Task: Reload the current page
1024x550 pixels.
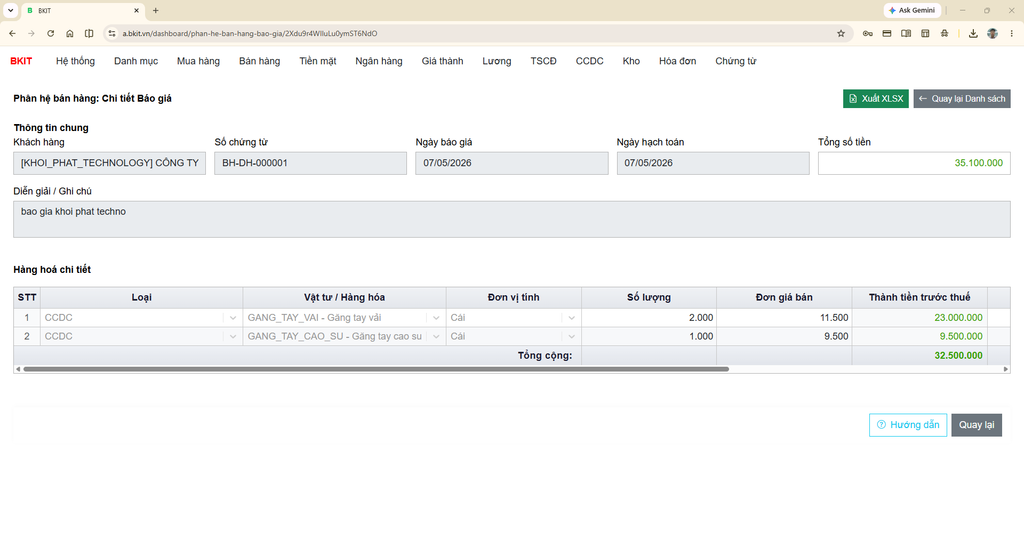Action: tap(50, 33)
